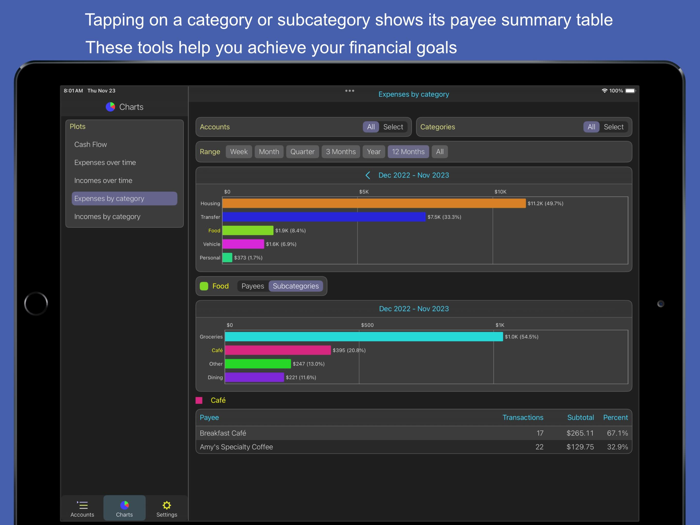
Task: Tap the Personal category bar
Action: (x=227, y=258)
